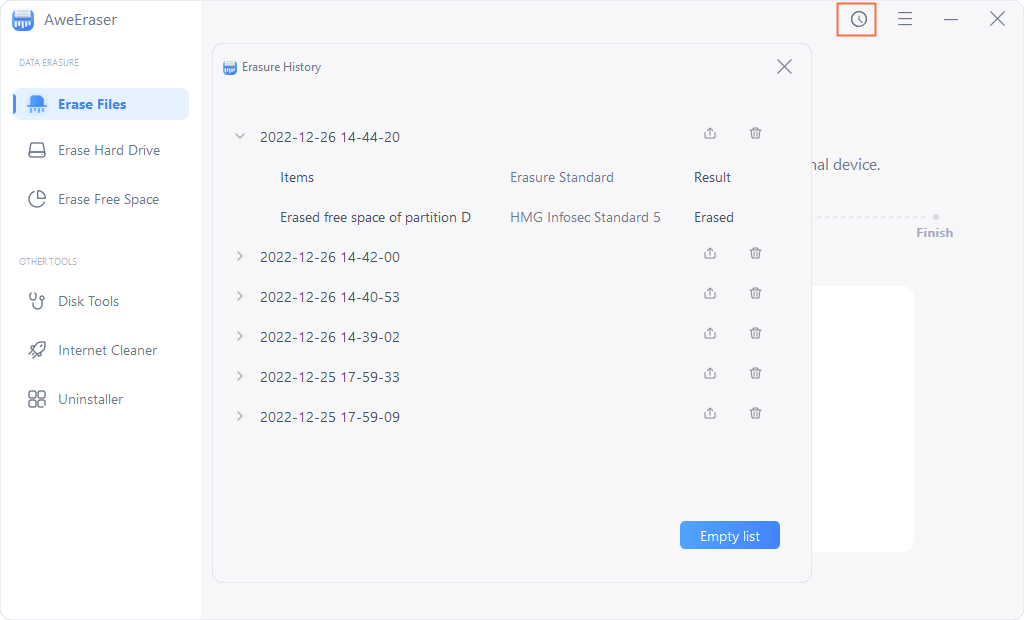This screenshot has width=1024, height=620.
Task: Collapse the 2022-12-26 14-44-20 entry
Action: pyautogui.click(x=239, y=136)
